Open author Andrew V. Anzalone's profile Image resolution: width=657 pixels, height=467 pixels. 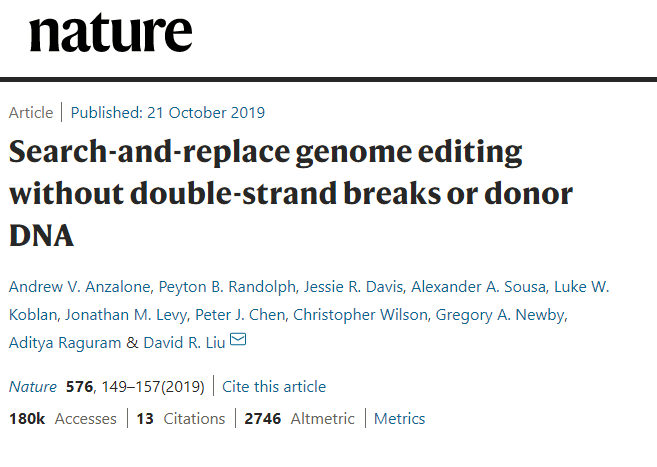click(80, 287)
